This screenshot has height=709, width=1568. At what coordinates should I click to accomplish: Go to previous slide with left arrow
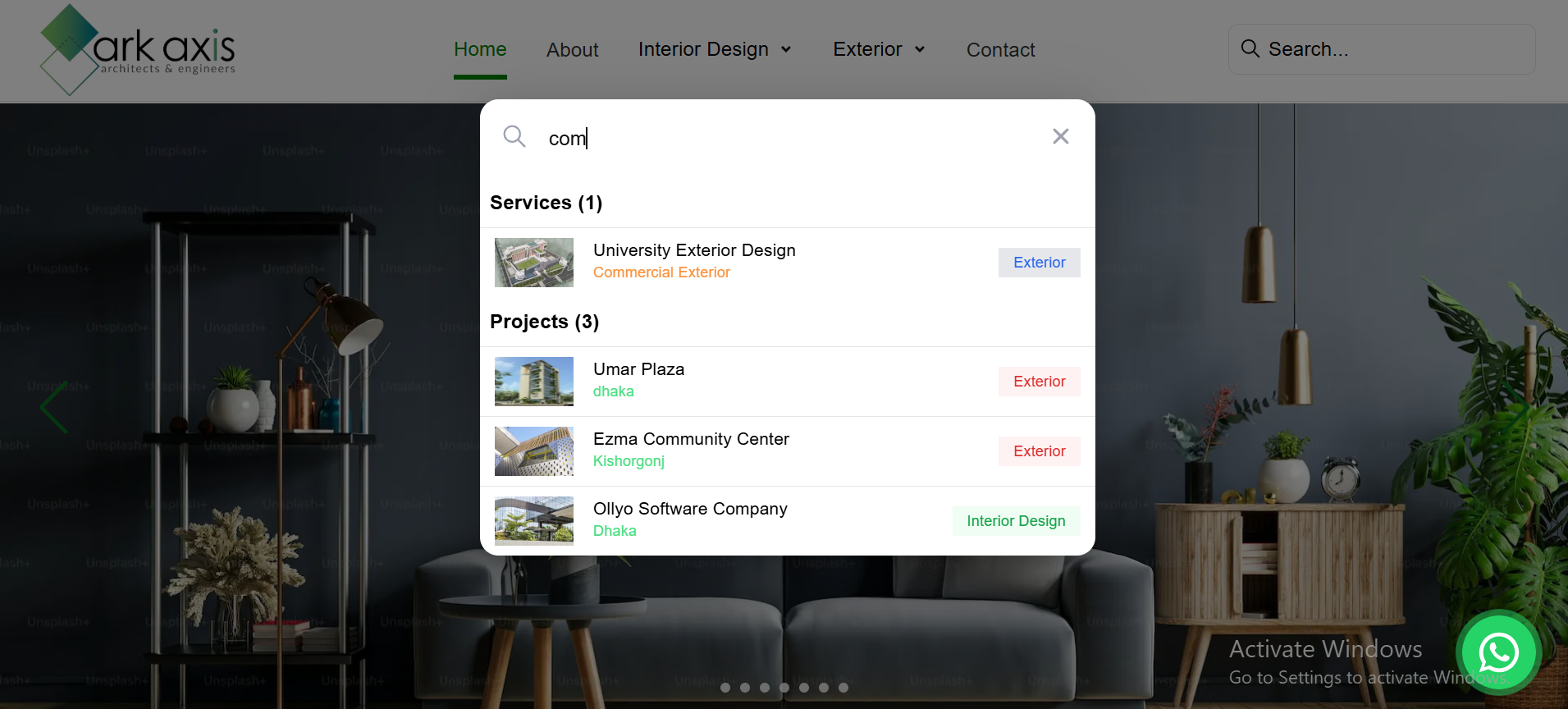click(54, 406)
